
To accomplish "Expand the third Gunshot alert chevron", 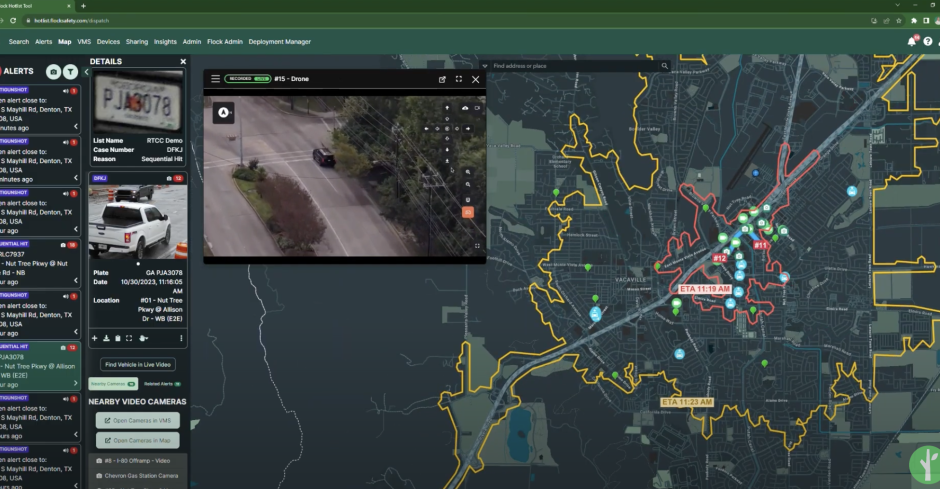I will 76,229.
